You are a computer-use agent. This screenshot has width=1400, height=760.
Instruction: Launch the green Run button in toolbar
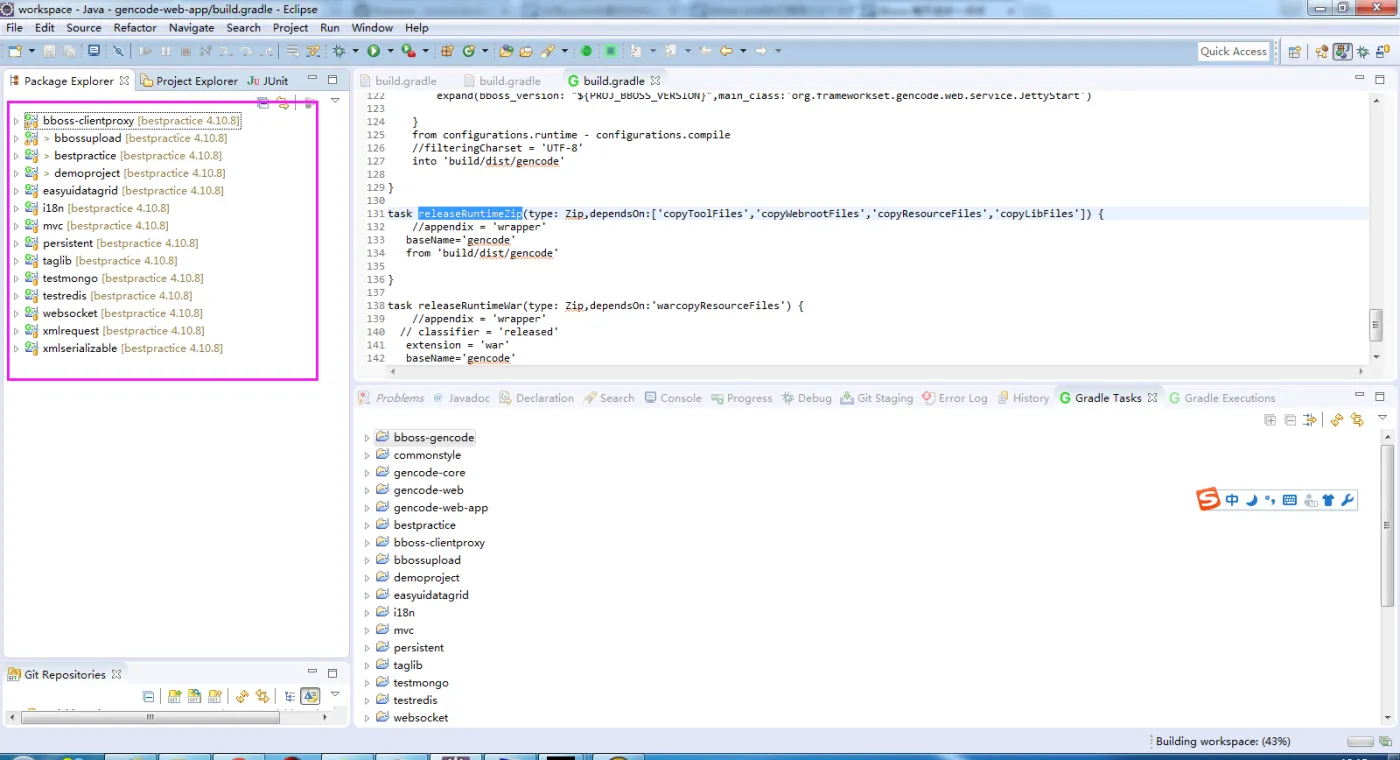374,50
